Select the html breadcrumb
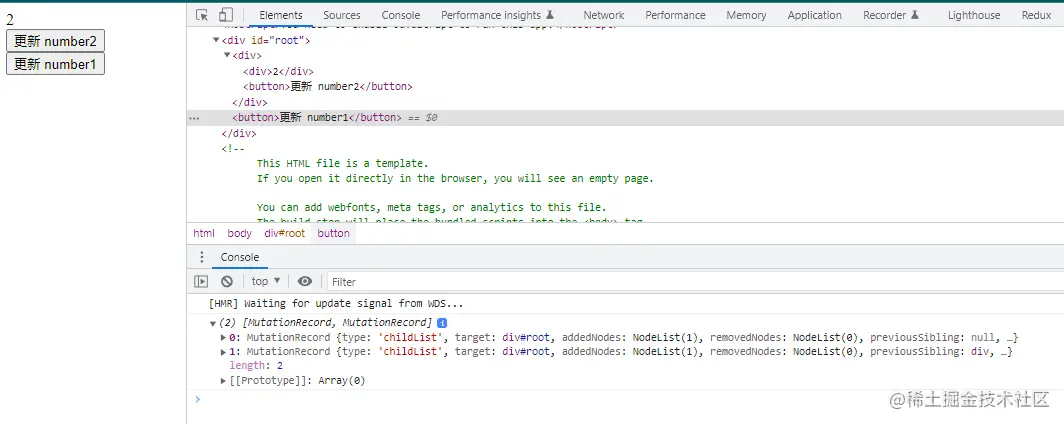 tap(204, 233)
